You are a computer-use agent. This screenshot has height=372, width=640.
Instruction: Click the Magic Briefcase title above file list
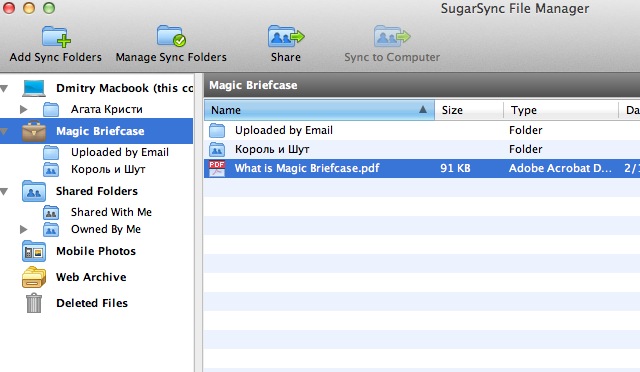(x=253, y=85)
